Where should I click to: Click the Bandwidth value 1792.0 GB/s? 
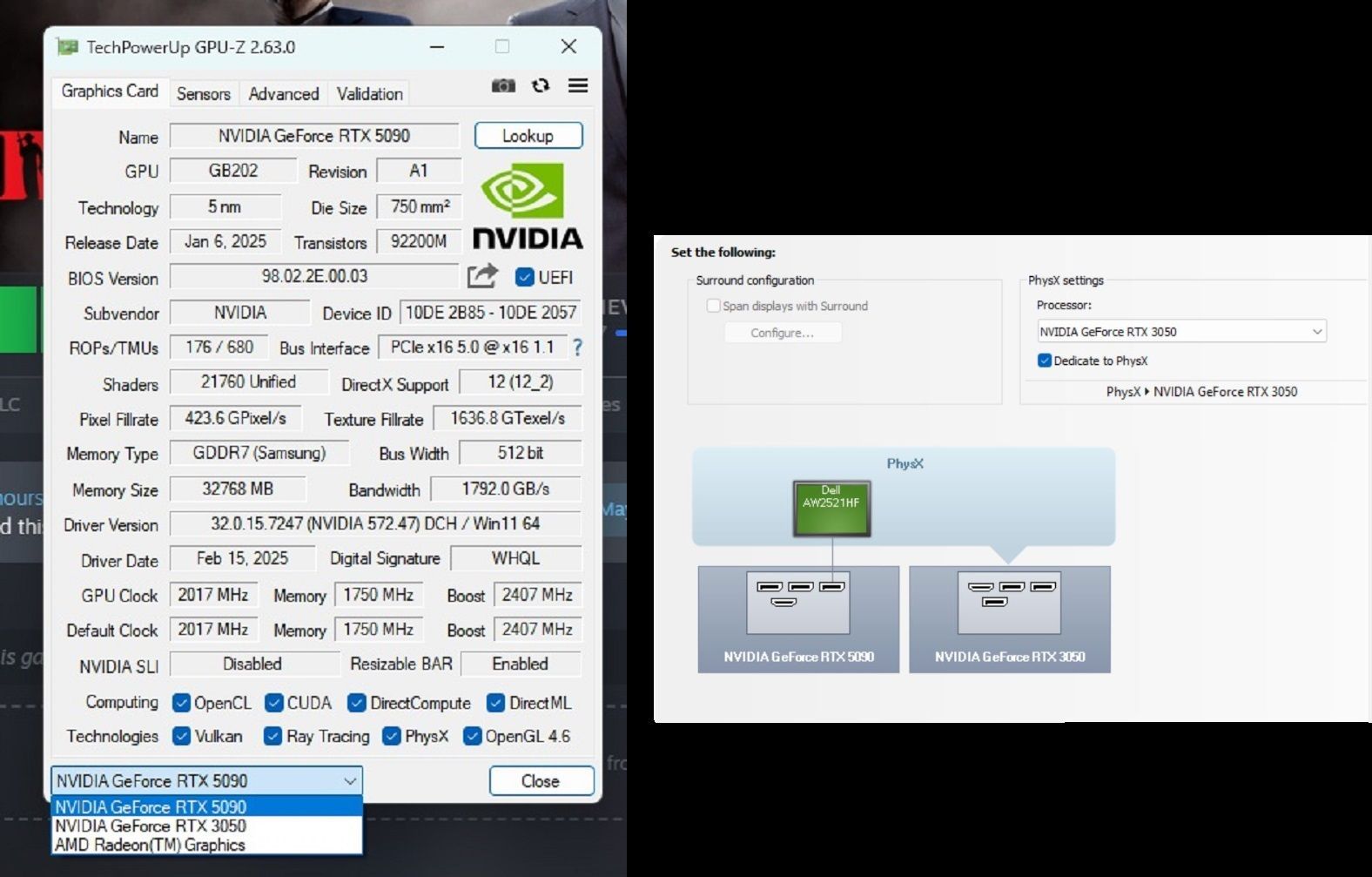506,489
